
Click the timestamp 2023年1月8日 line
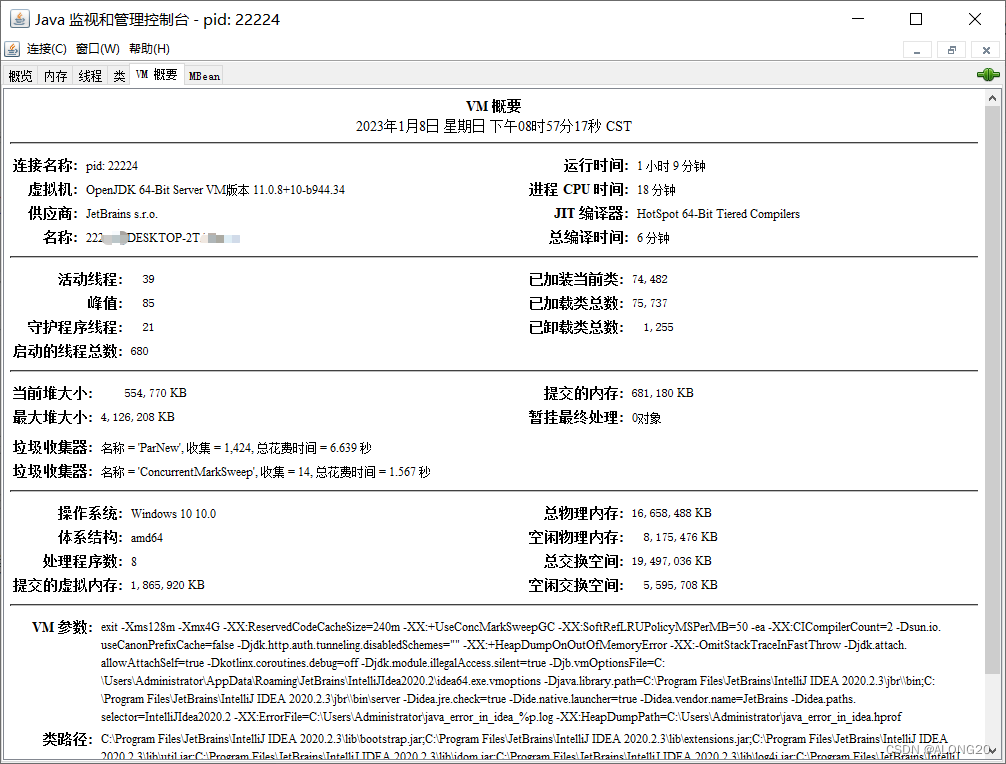tap(494, 126)
